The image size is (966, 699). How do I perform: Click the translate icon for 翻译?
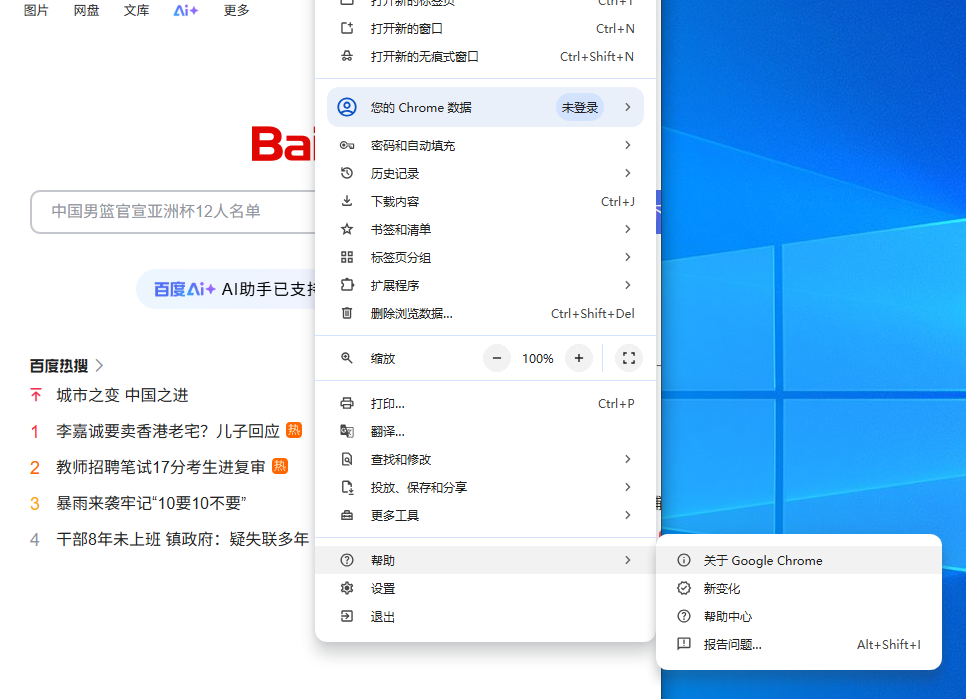347,431
